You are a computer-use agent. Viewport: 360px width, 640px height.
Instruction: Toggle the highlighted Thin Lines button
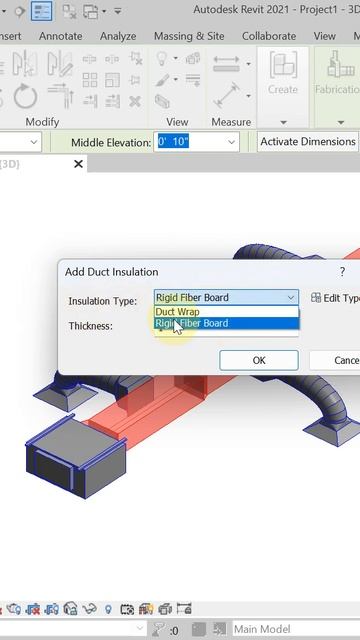point(42,11)
